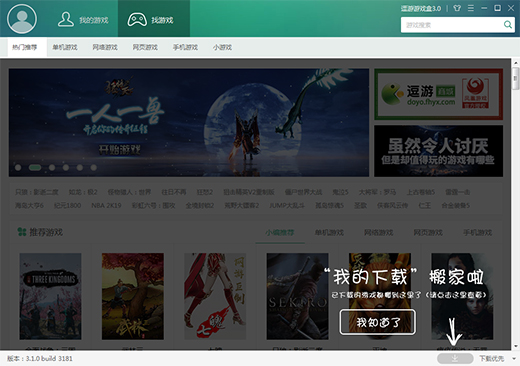Select the fifth banner carousel dot
The image size is (520, 366).
pyautogui.click(x=80, y=167)
